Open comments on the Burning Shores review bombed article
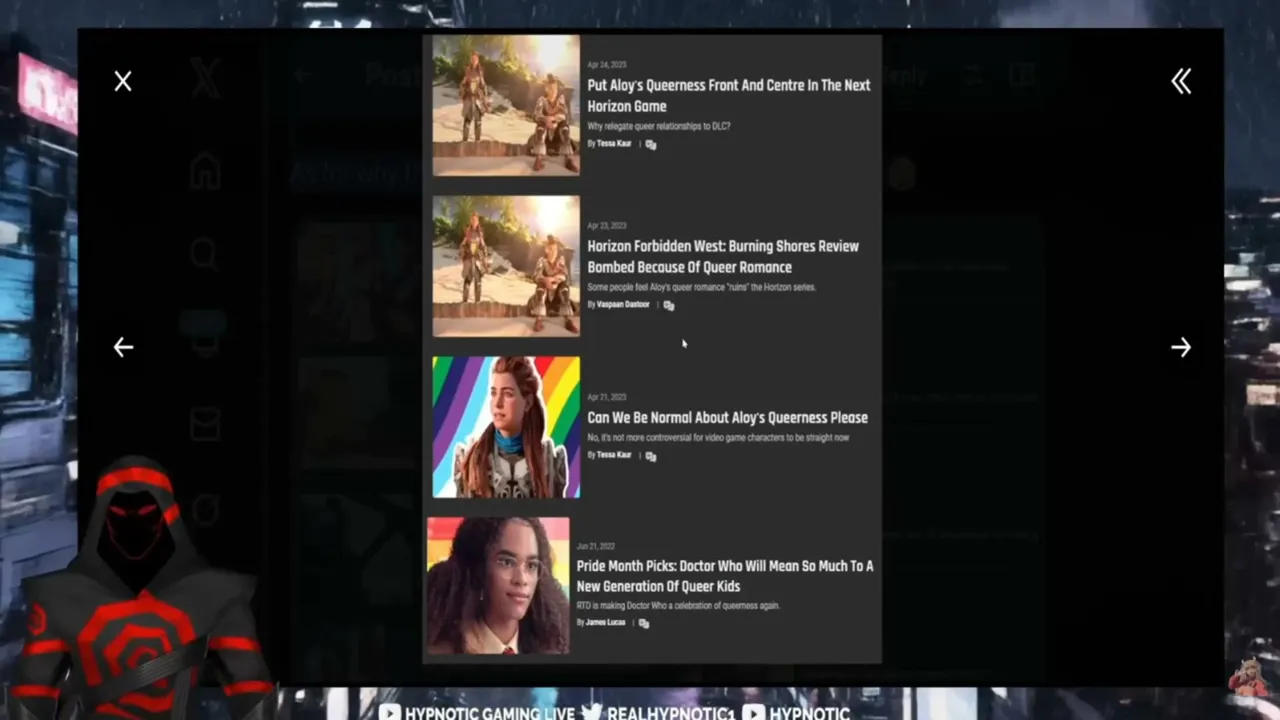The height and width of the screenshot is (720, 1280). (x=669, y=305)
